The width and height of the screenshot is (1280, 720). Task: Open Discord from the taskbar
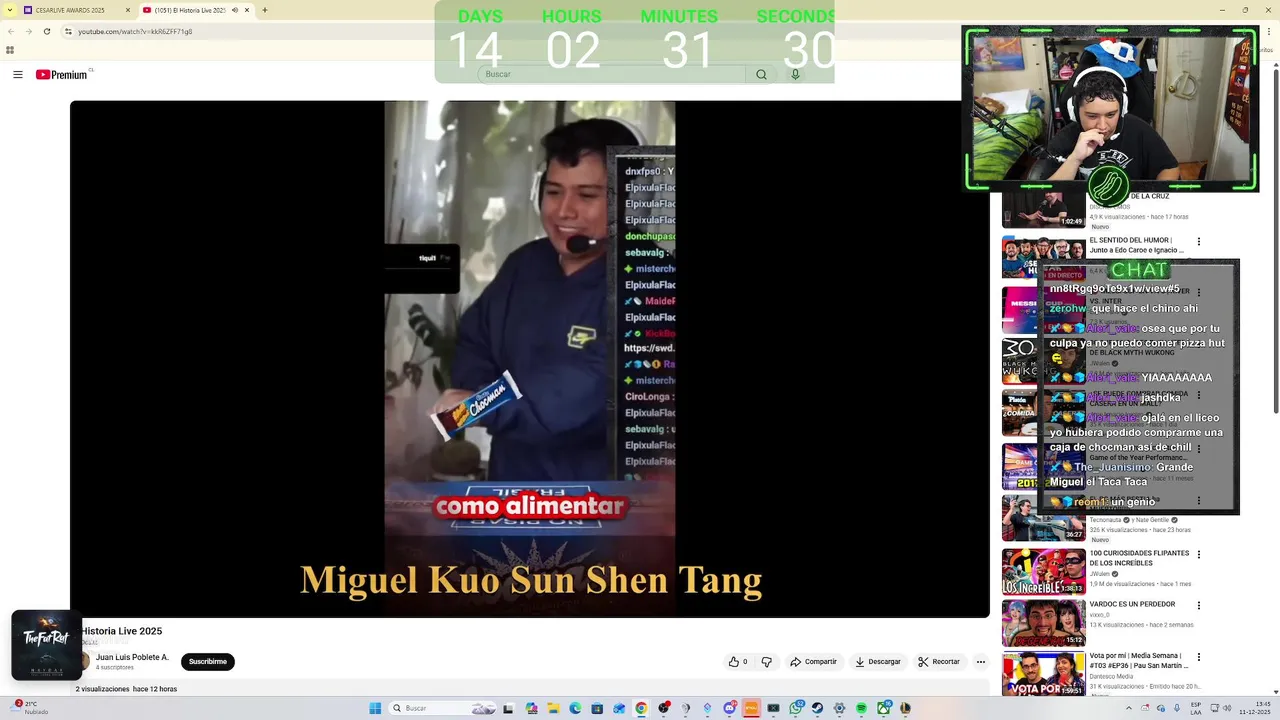730,708
